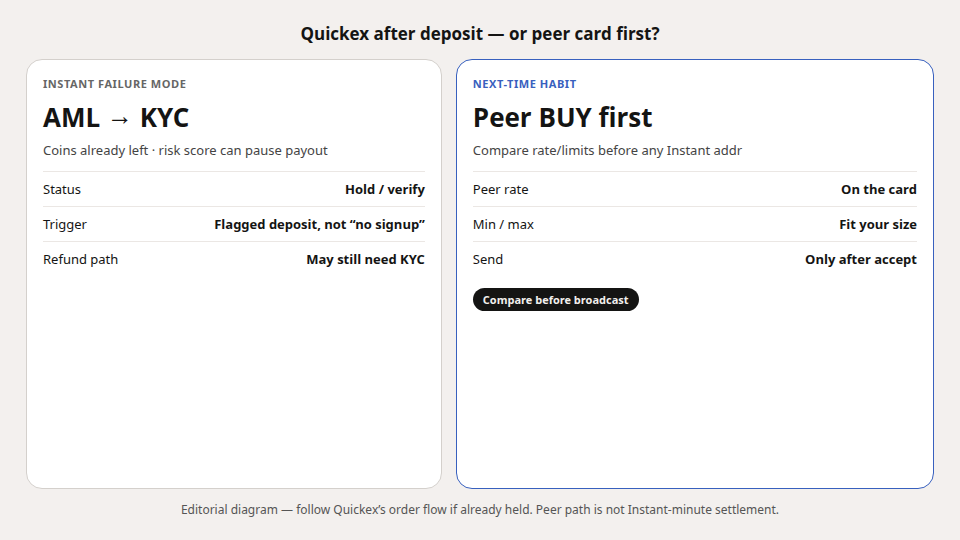
Task: Click the Instant Failure Mode label
Action: [x=114, y=84]
